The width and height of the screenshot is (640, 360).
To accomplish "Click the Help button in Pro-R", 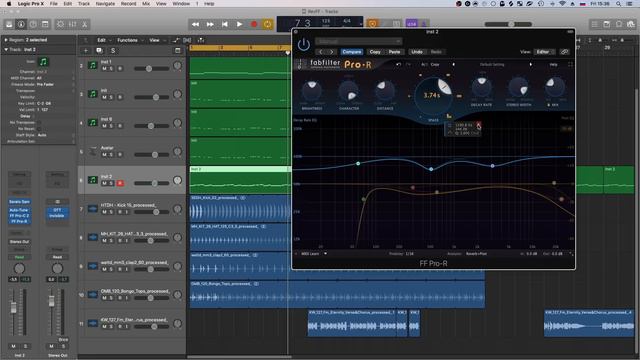I will 553,64.
